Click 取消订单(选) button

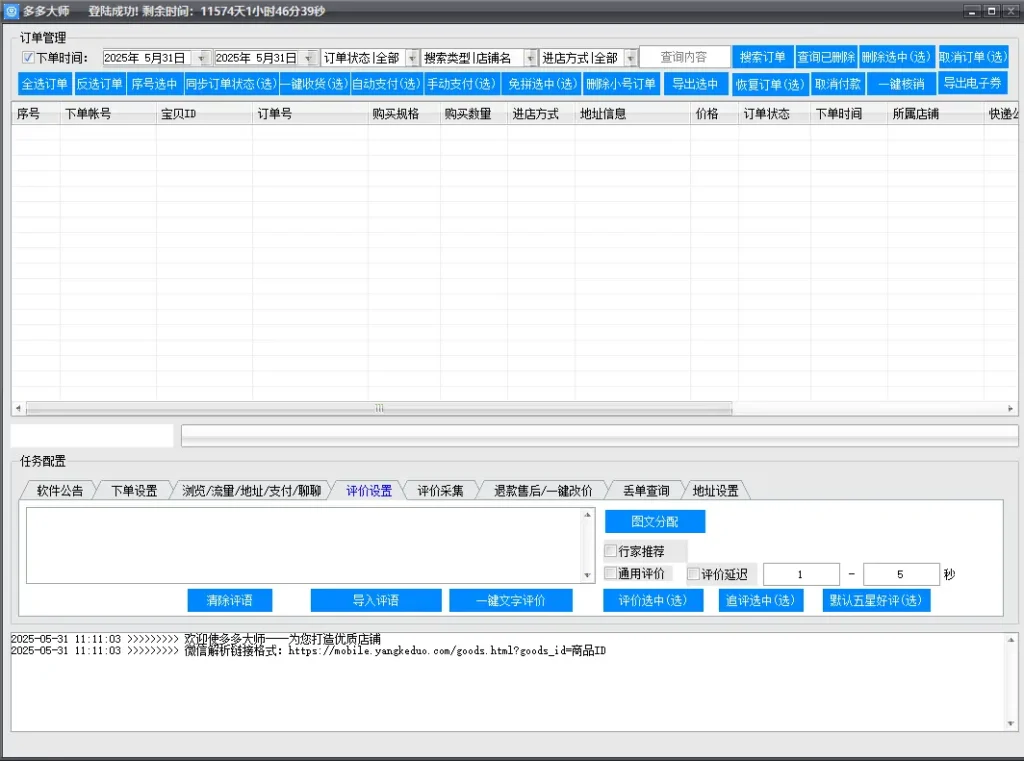pos(974,57)
